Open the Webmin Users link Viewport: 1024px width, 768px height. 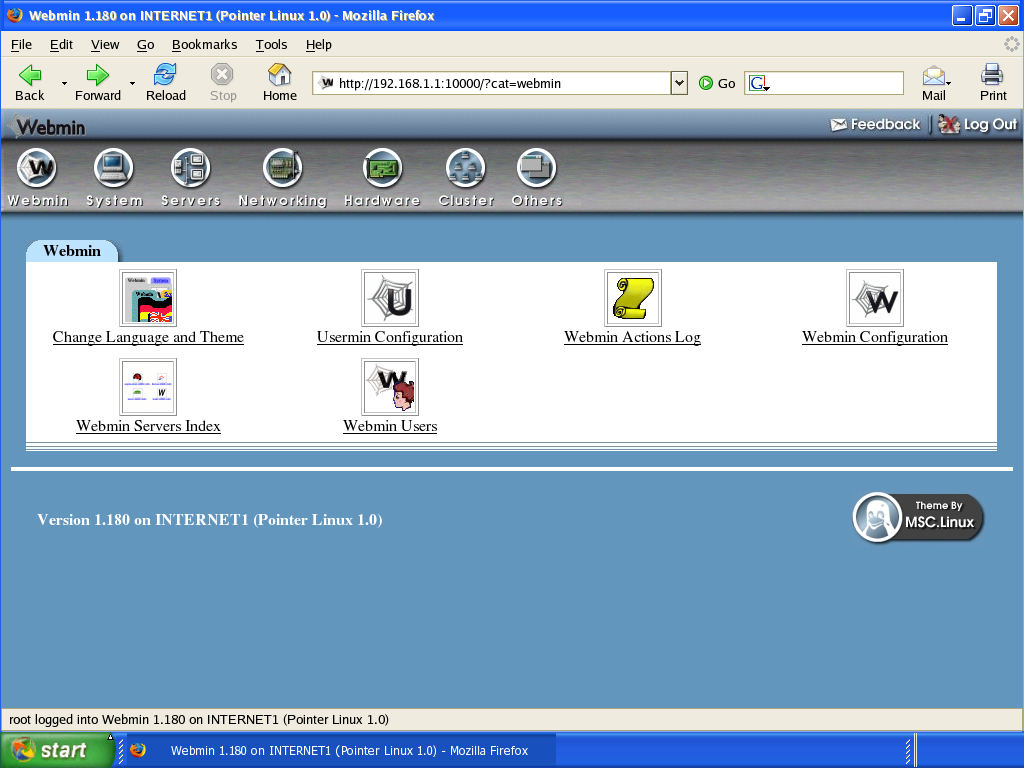(x=390, y=426)
